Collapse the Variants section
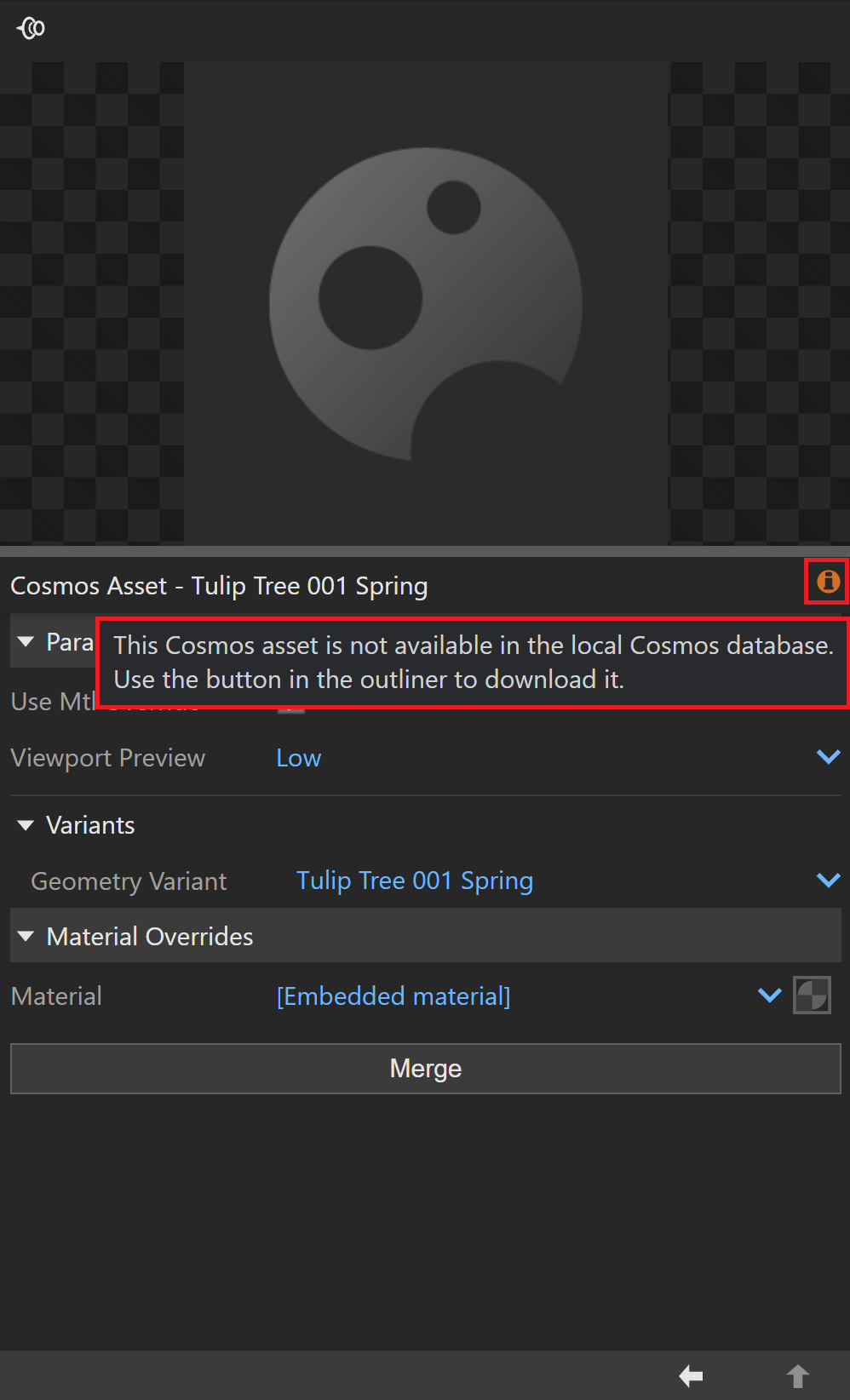Screen dimensions: 850x1400 tap(26, 825)
